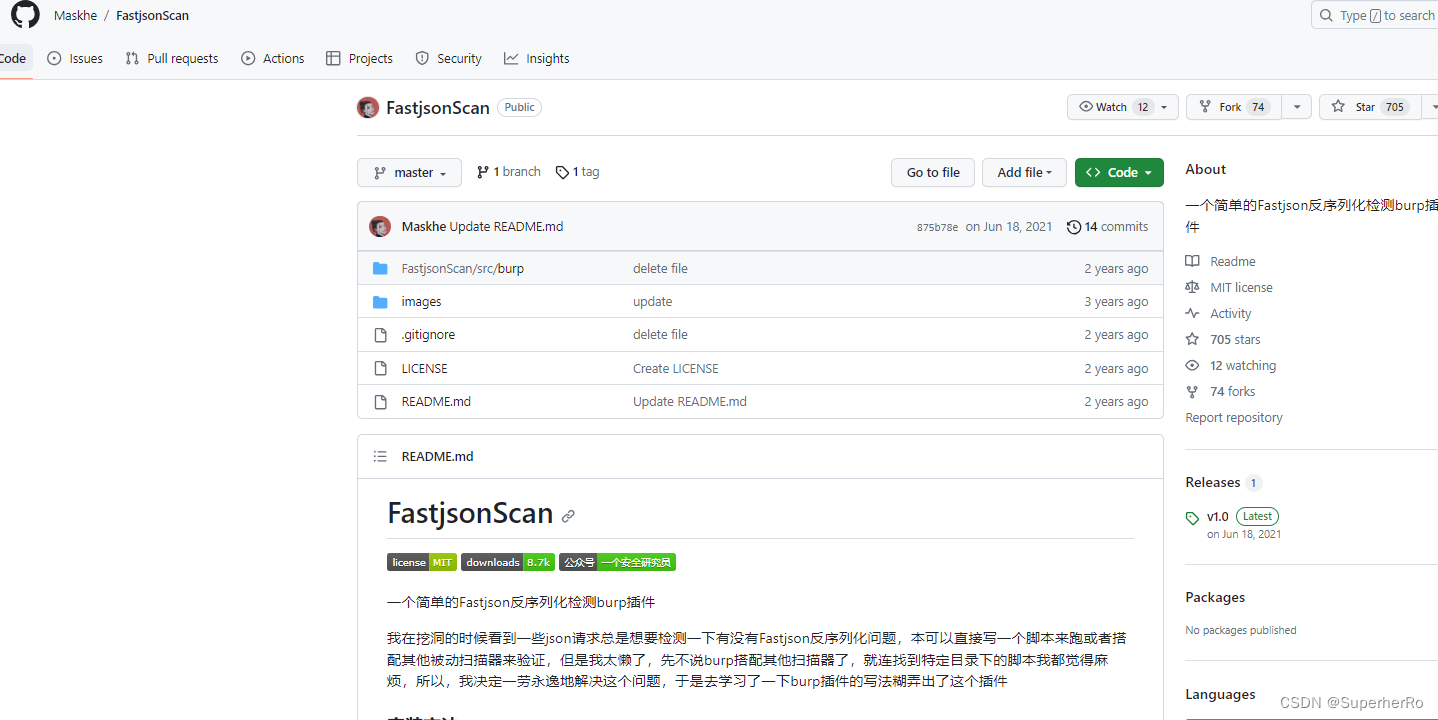The height and width of the screenshot is (720, 1438).
Task: Click the Watch eye icon
Action: point(1085,107)
